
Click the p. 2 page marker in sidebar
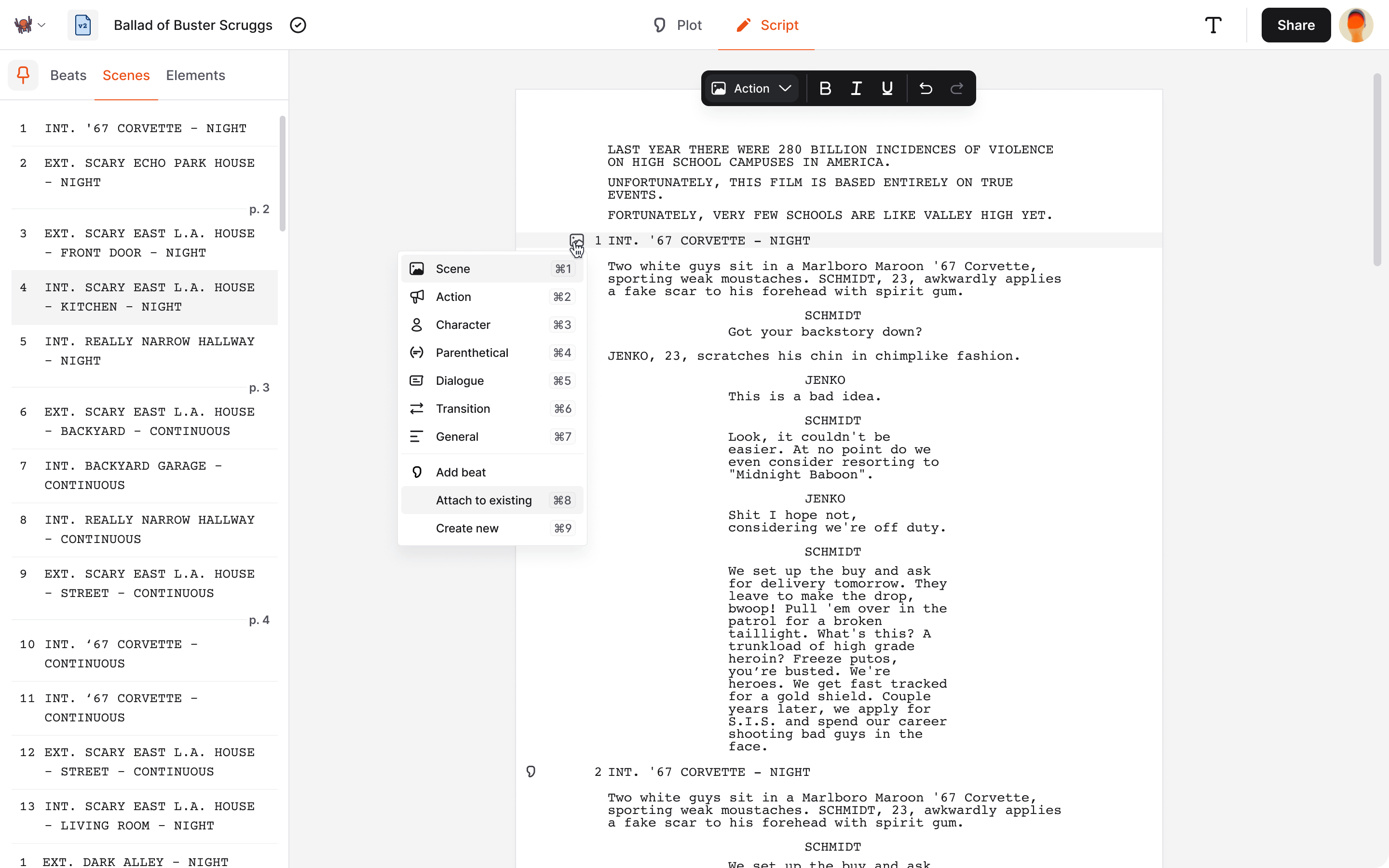point(259,209)
